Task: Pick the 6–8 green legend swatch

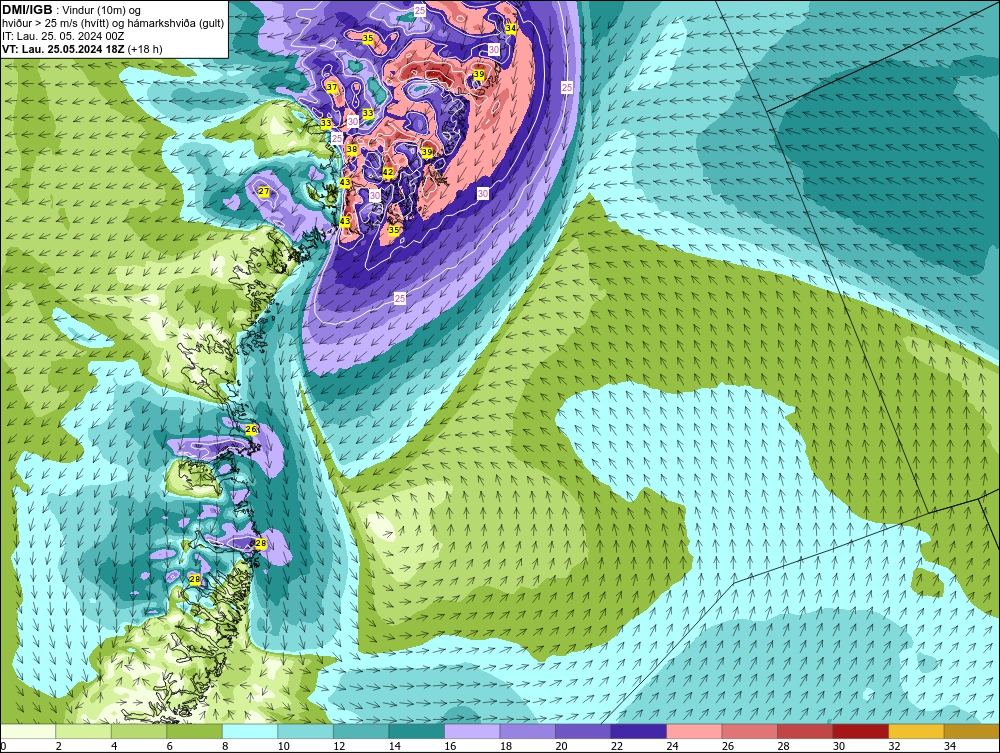Action: pos(195,731)
